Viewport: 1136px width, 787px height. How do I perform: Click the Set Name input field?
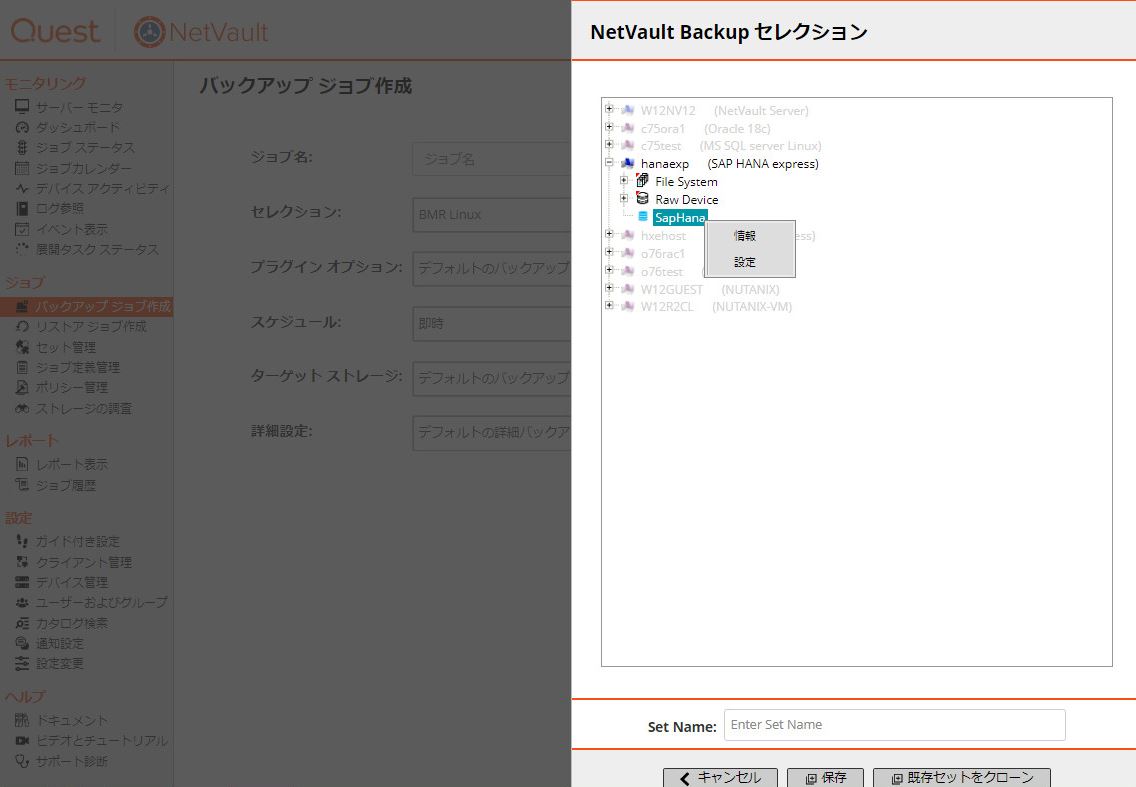pyautogui.click(x=895, y=725)
